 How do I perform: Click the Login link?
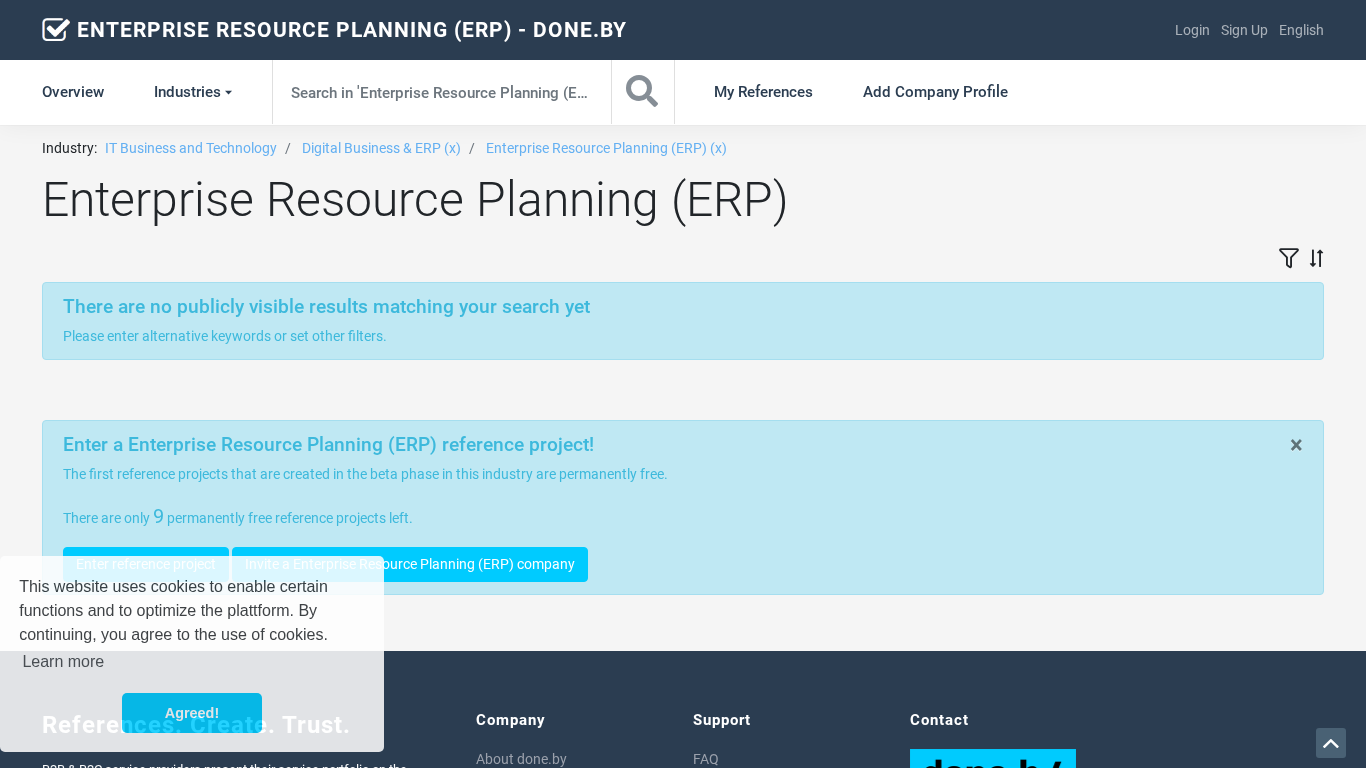[x=1192, y=30]
